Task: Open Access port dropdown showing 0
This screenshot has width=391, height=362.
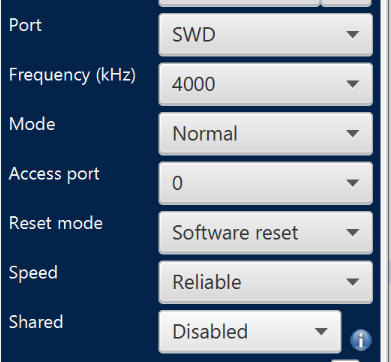Action: tap(266, 183)
